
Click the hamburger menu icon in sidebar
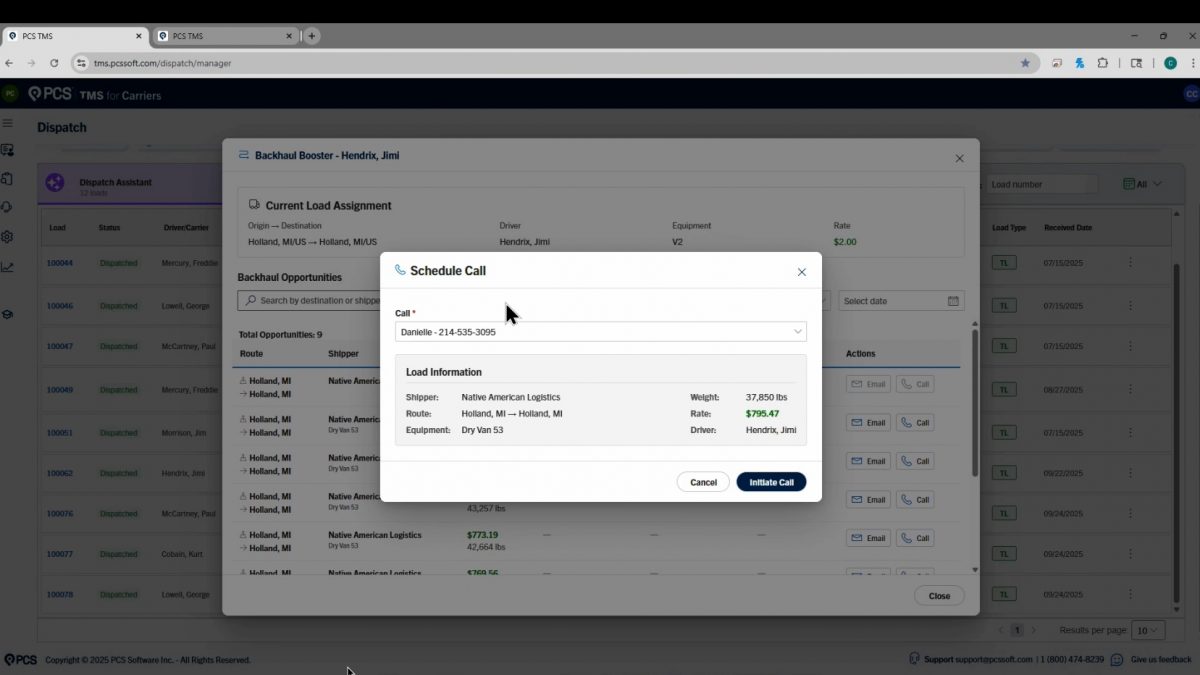tap(8, 123)
